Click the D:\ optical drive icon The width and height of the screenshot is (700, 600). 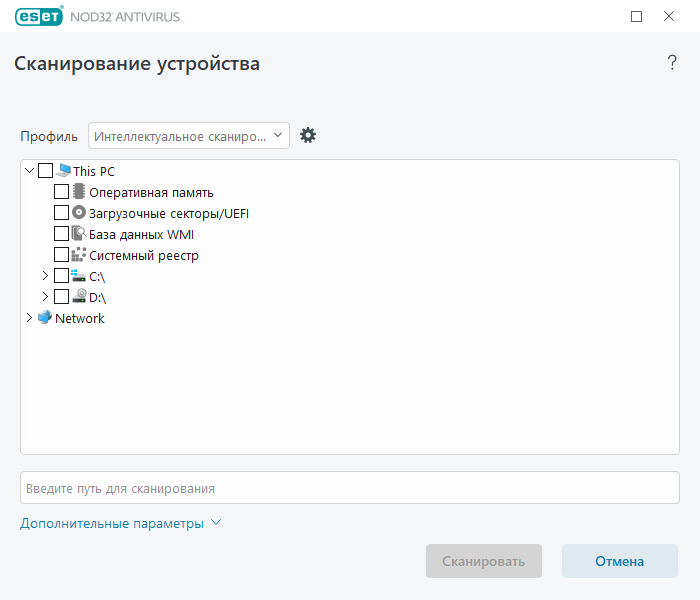[x=79, y=296]
